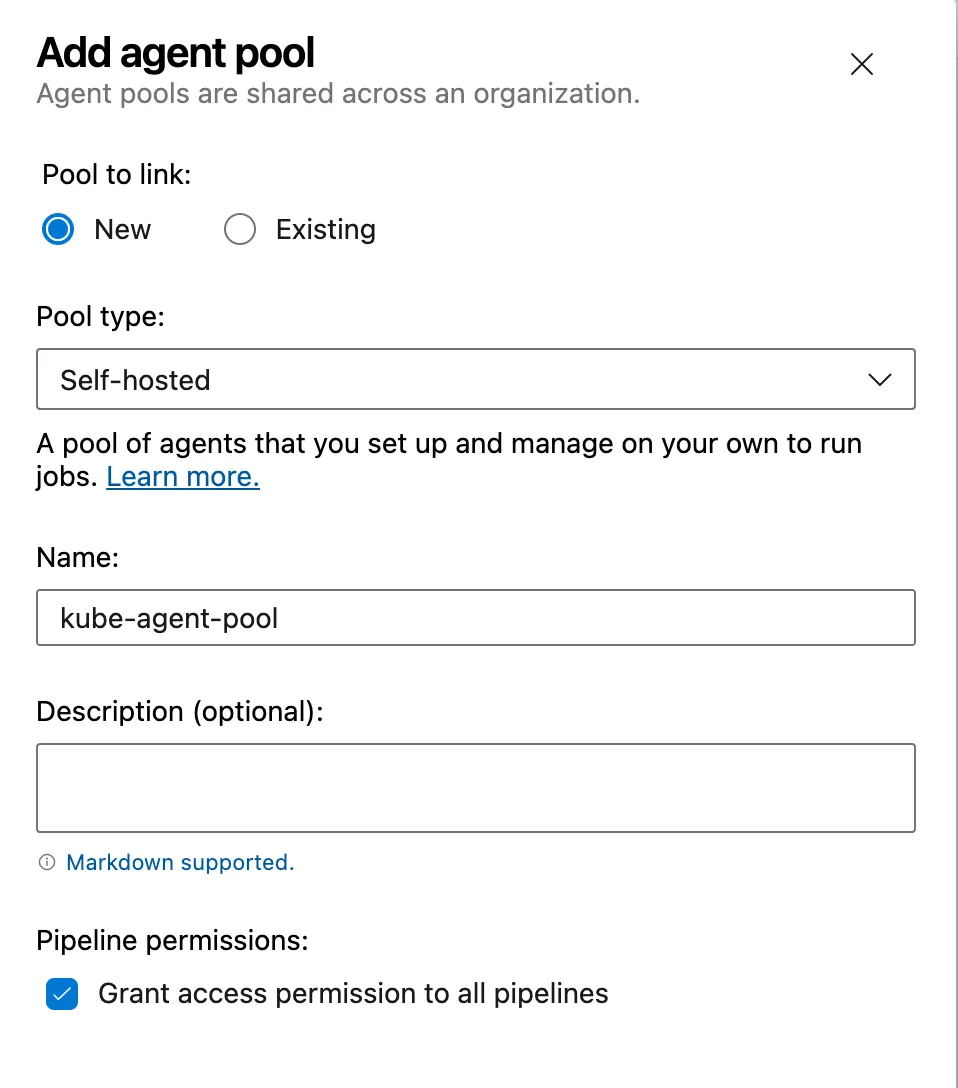Screen dimensions: 958x1088
Task: Click the Add agent pool title
Action: tap(175, 52)
